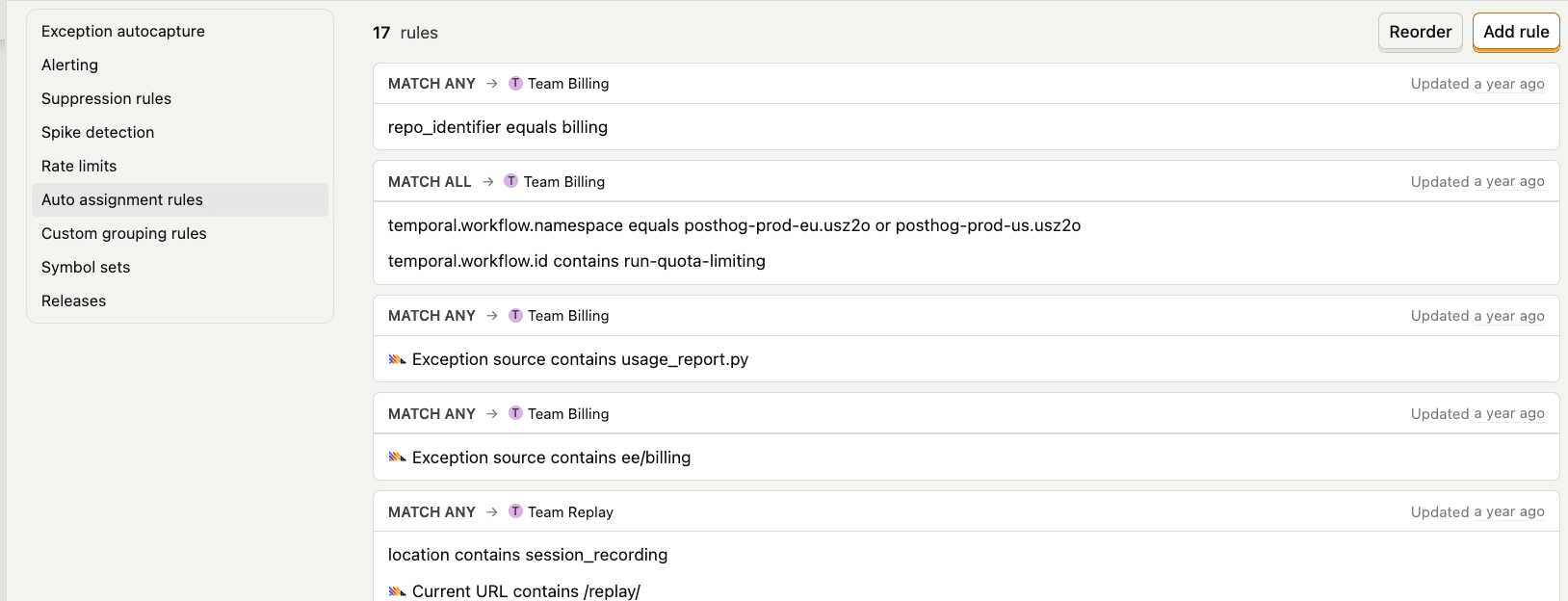Click "Updated a year ago" on MATCH ALL rule
This screenshot has height=601, width=1568.
click(1477, 181)
